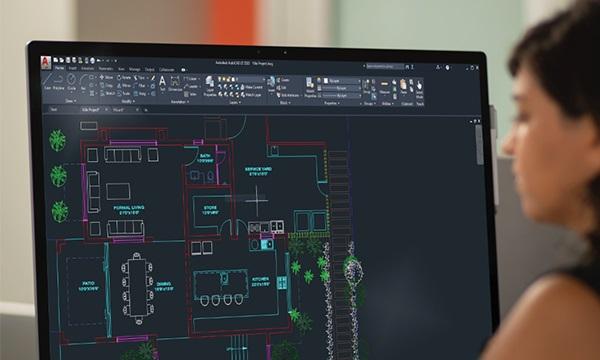Viewport: 600px width, 360px height.
Task: Activate the Text annotation tool
Action: (x=162, y=83)
